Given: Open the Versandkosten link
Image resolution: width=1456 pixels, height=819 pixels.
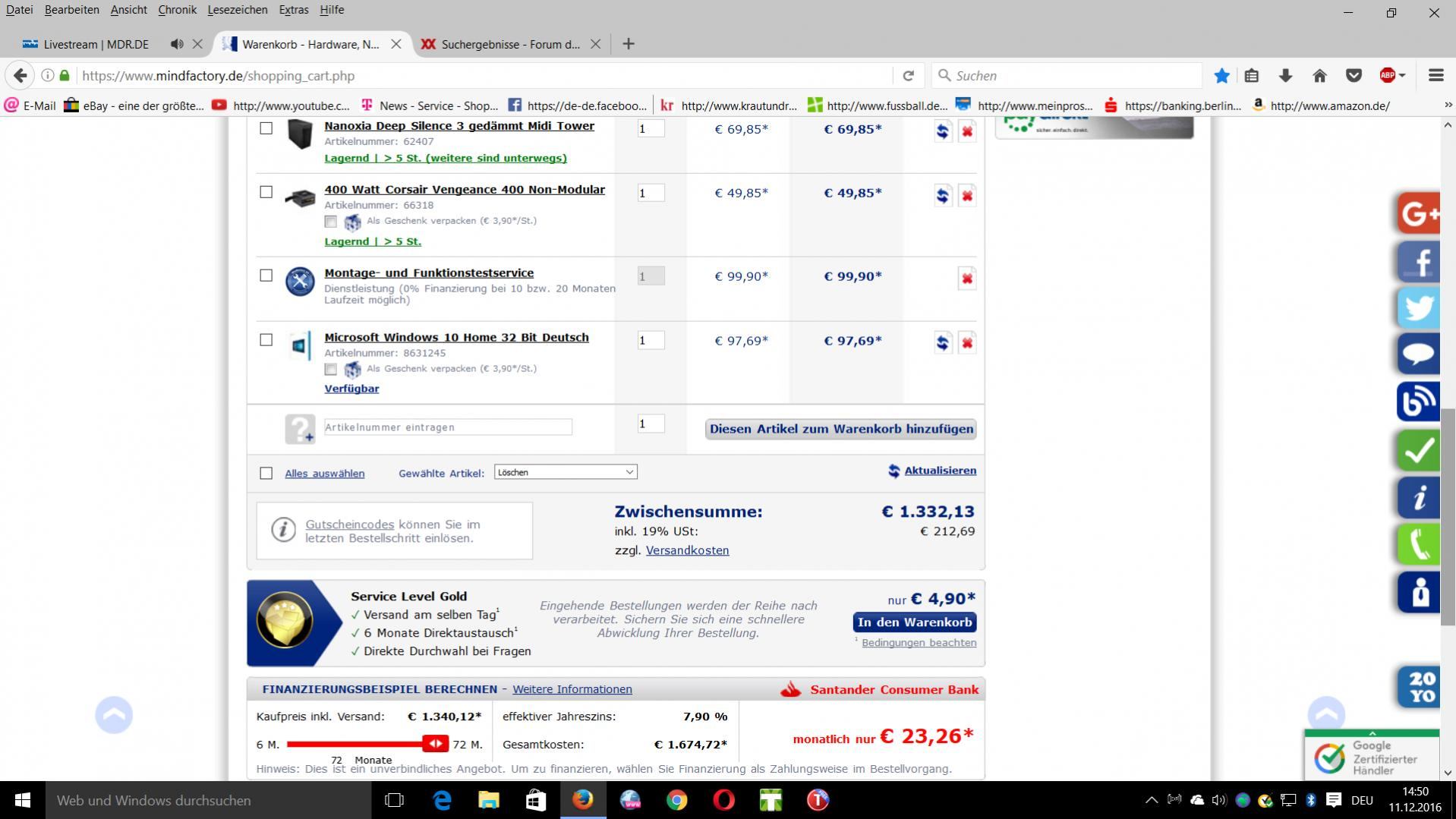Looking at the screenshot, I should 687,550.
